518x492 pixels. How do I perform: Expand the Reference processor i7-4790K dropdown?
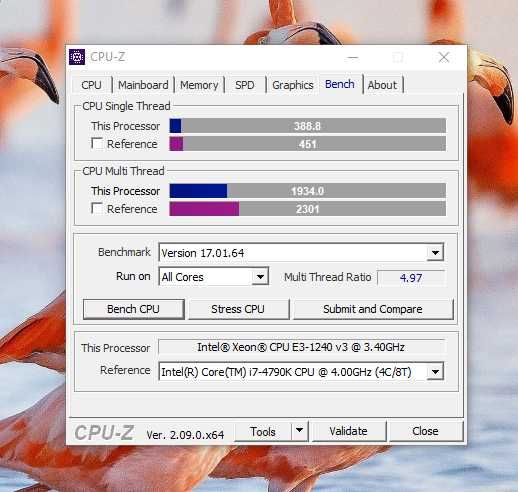[x=435, y=371]
